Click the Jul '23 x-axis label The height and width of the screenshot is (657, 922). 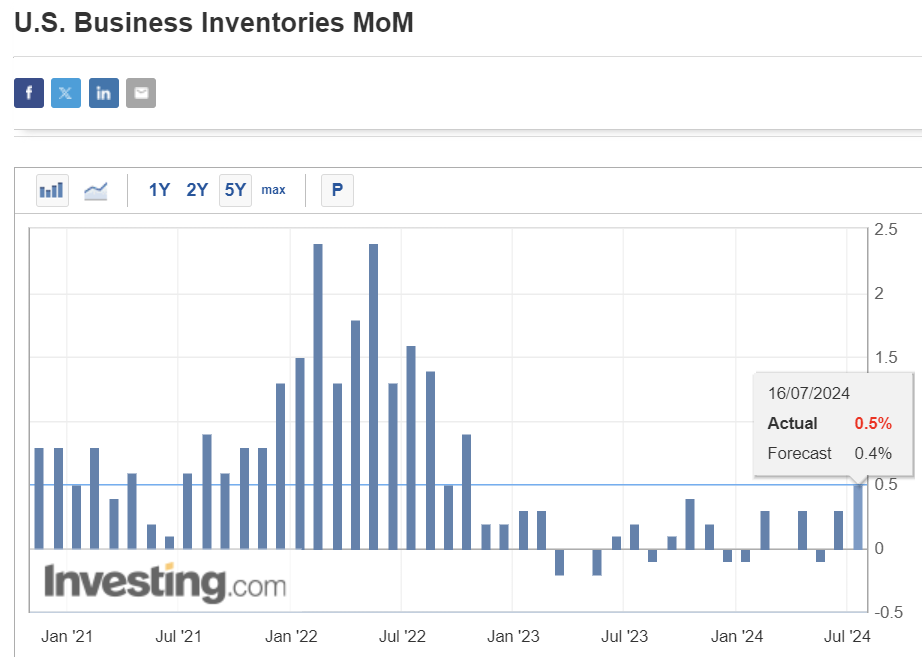624,636
